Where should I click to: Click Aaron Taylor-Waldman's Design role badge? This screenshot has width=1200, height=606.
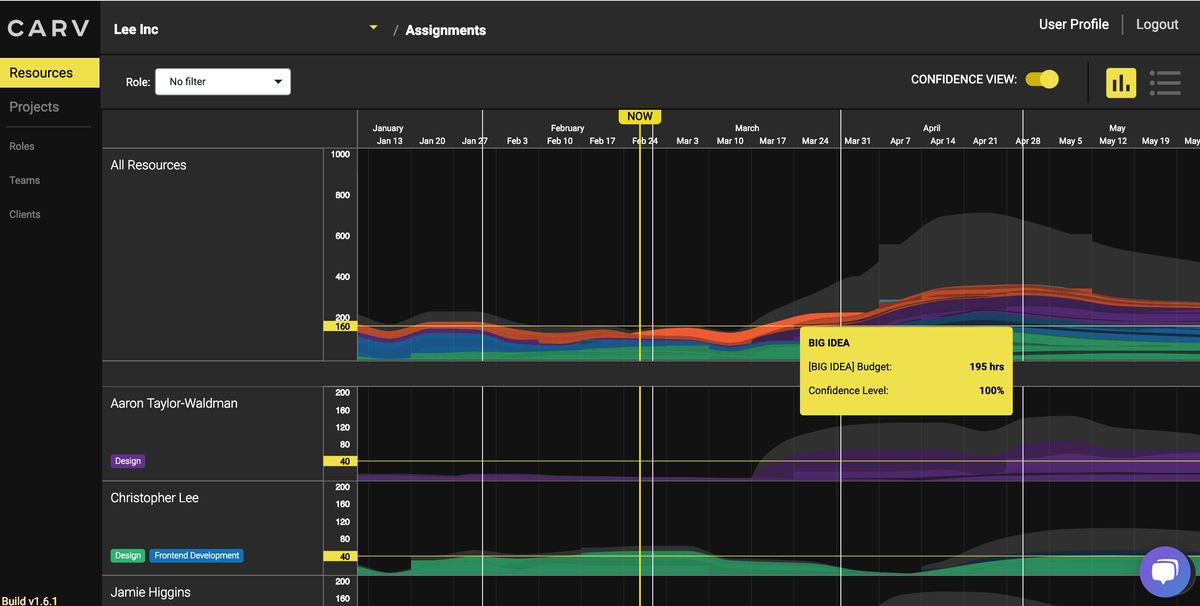[x=127, y=461]
